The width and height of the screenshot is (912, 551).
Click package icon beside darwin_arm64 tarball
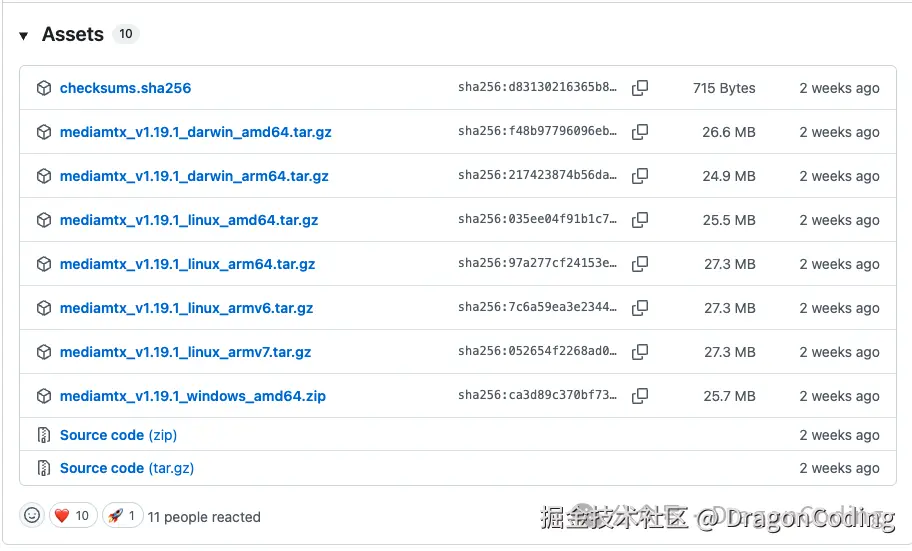click(x=44, y=176)
